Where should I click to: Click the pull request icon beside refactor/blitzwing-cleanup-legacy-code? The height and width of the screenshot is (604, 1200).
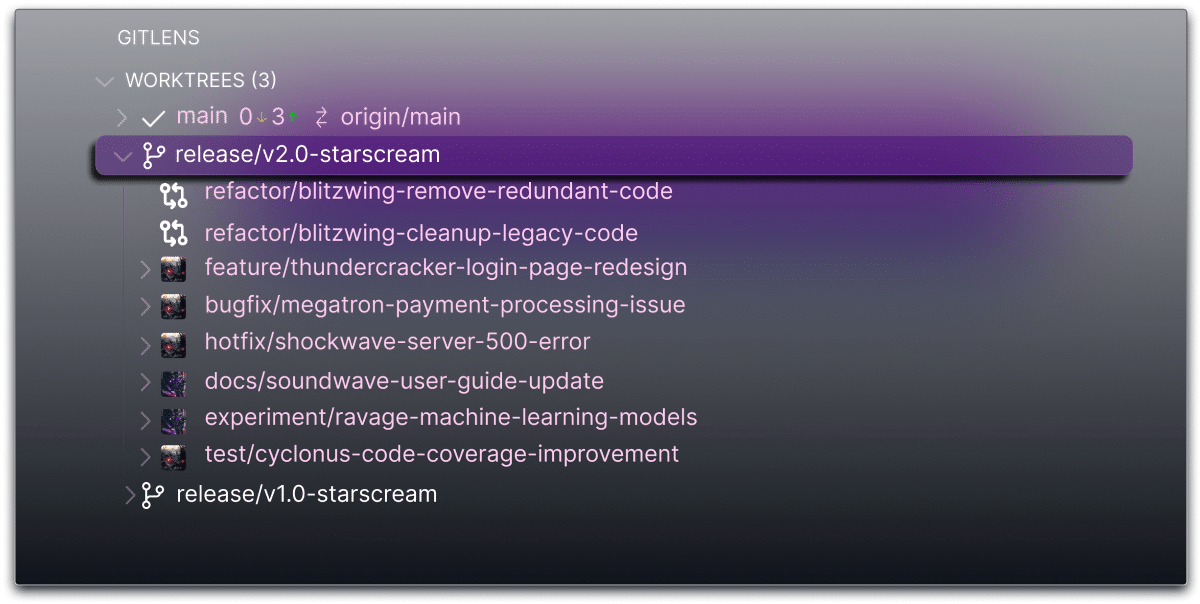click(x=174, y=233)
